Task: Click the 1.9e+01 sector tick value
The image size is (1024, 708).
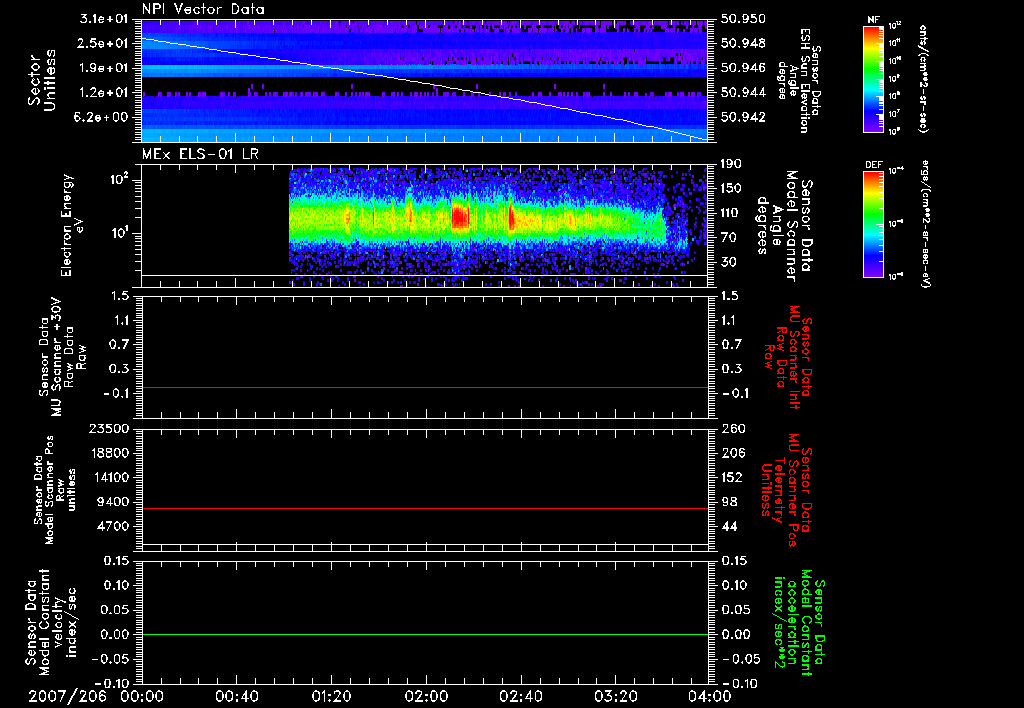Action: [104, 68]
